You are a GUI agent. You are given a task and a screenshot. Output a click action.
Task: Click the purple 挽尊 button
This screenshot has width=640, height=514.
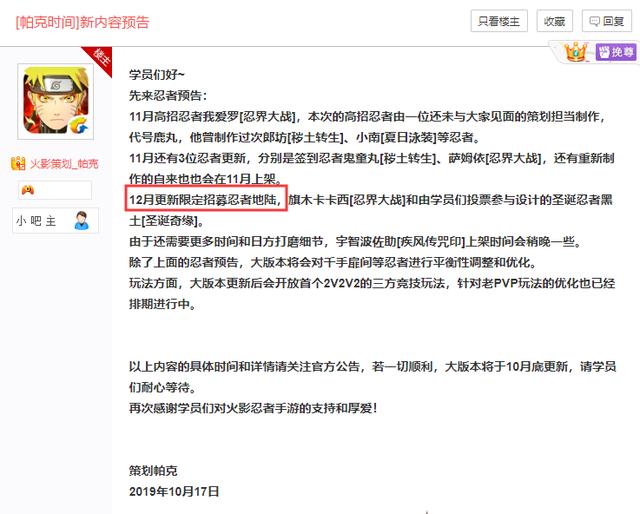(x=616, y=52)
